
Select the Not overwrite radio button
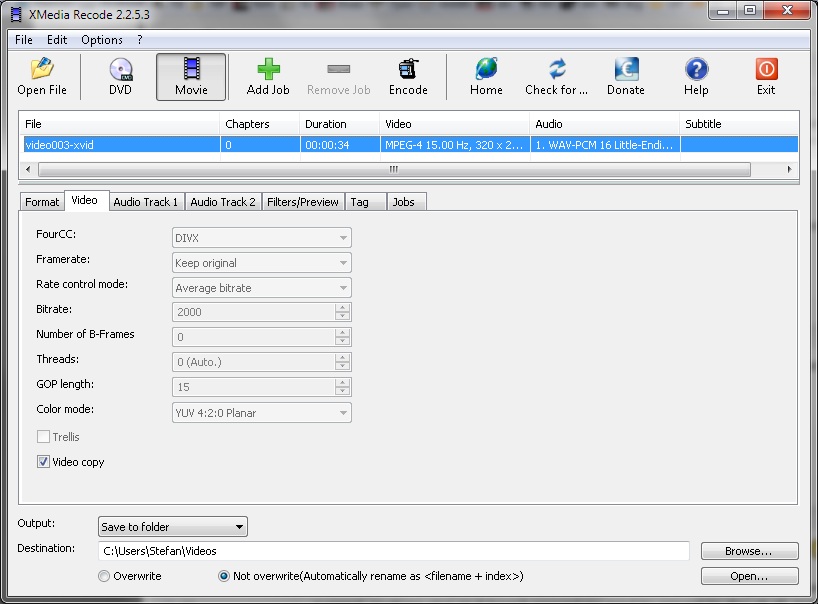coord(224,576)
